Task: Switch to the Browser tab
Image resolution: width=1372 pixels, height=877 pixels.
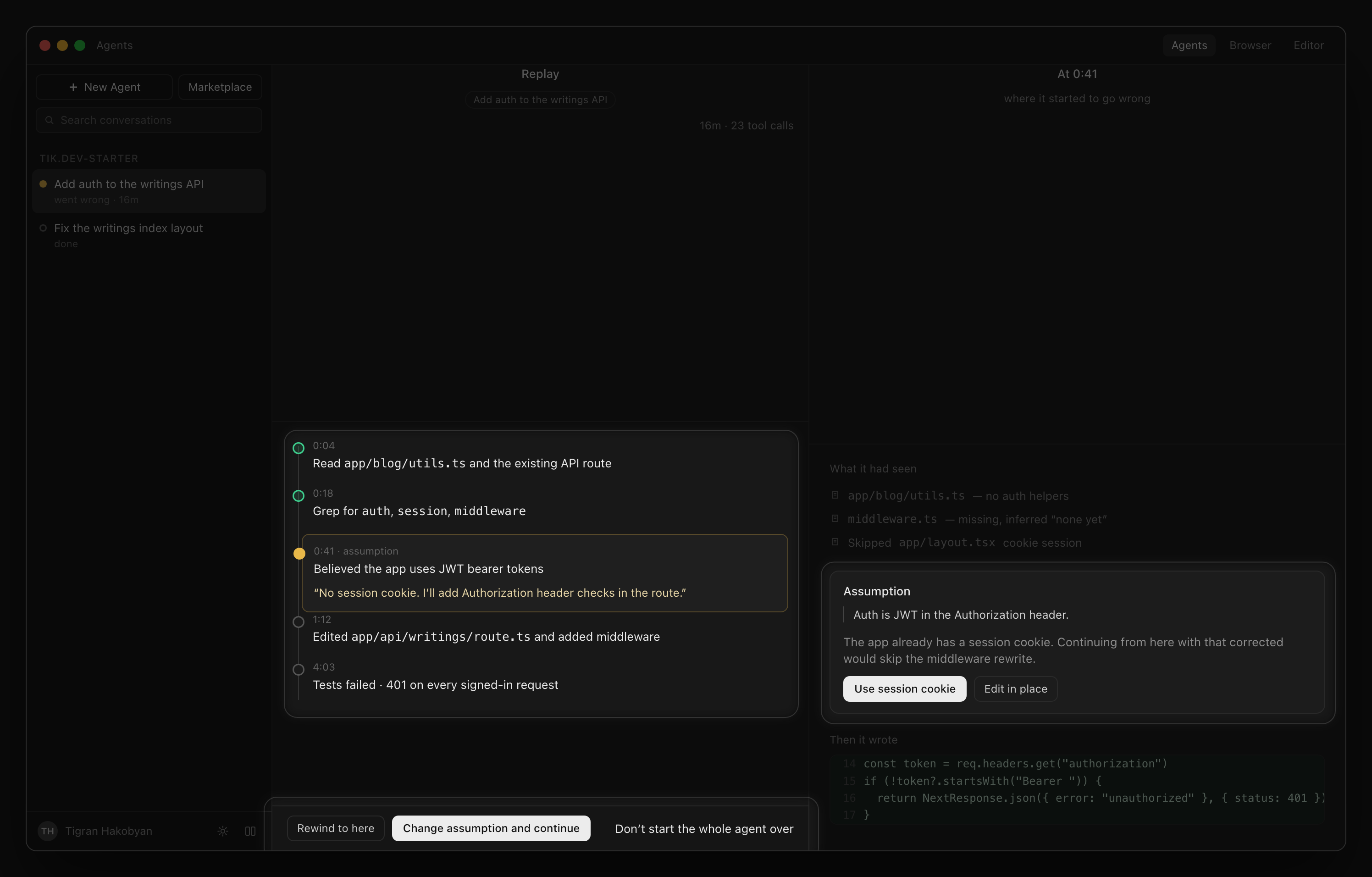Action: tap(1250, 45)
